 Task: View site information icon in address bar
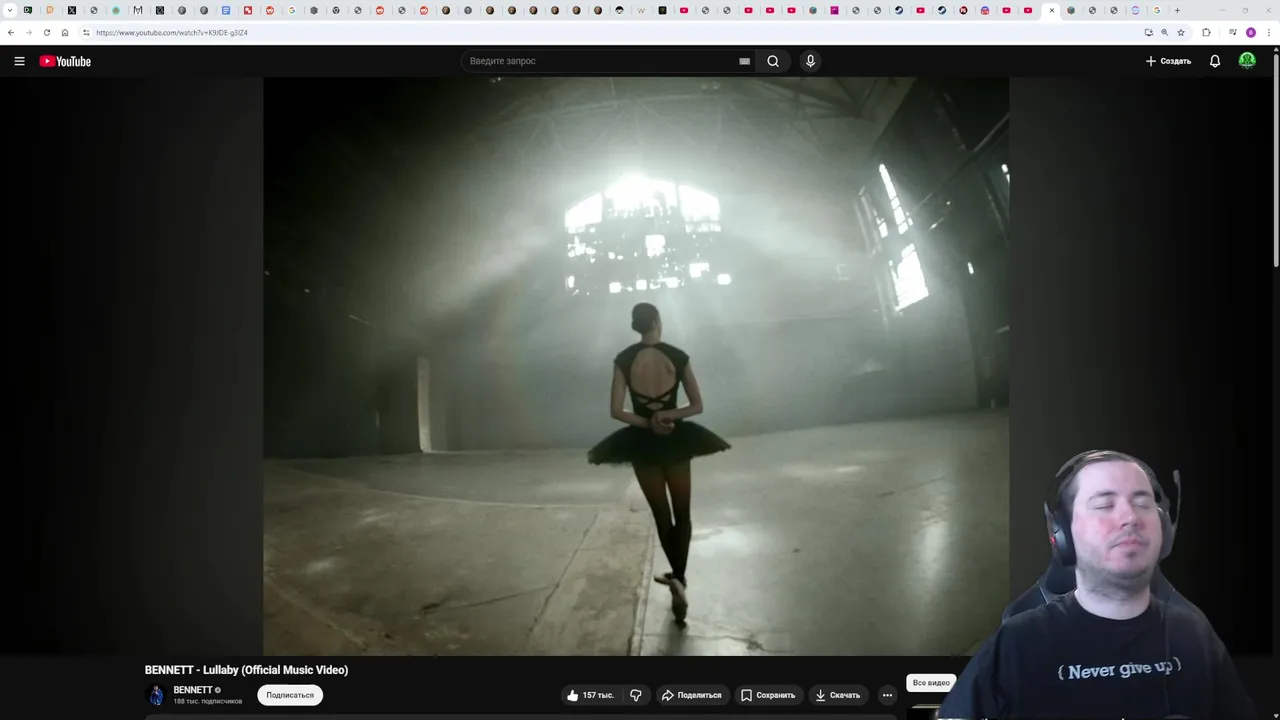click(x=86, y=32)
